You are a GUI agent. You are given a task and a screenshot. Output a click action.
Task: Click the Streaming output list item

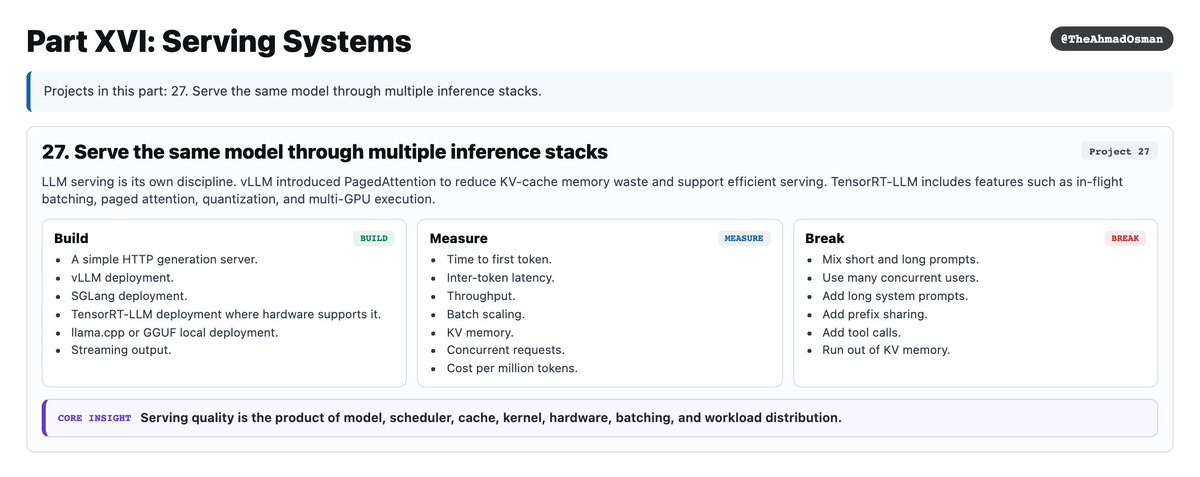coord(121,350)
